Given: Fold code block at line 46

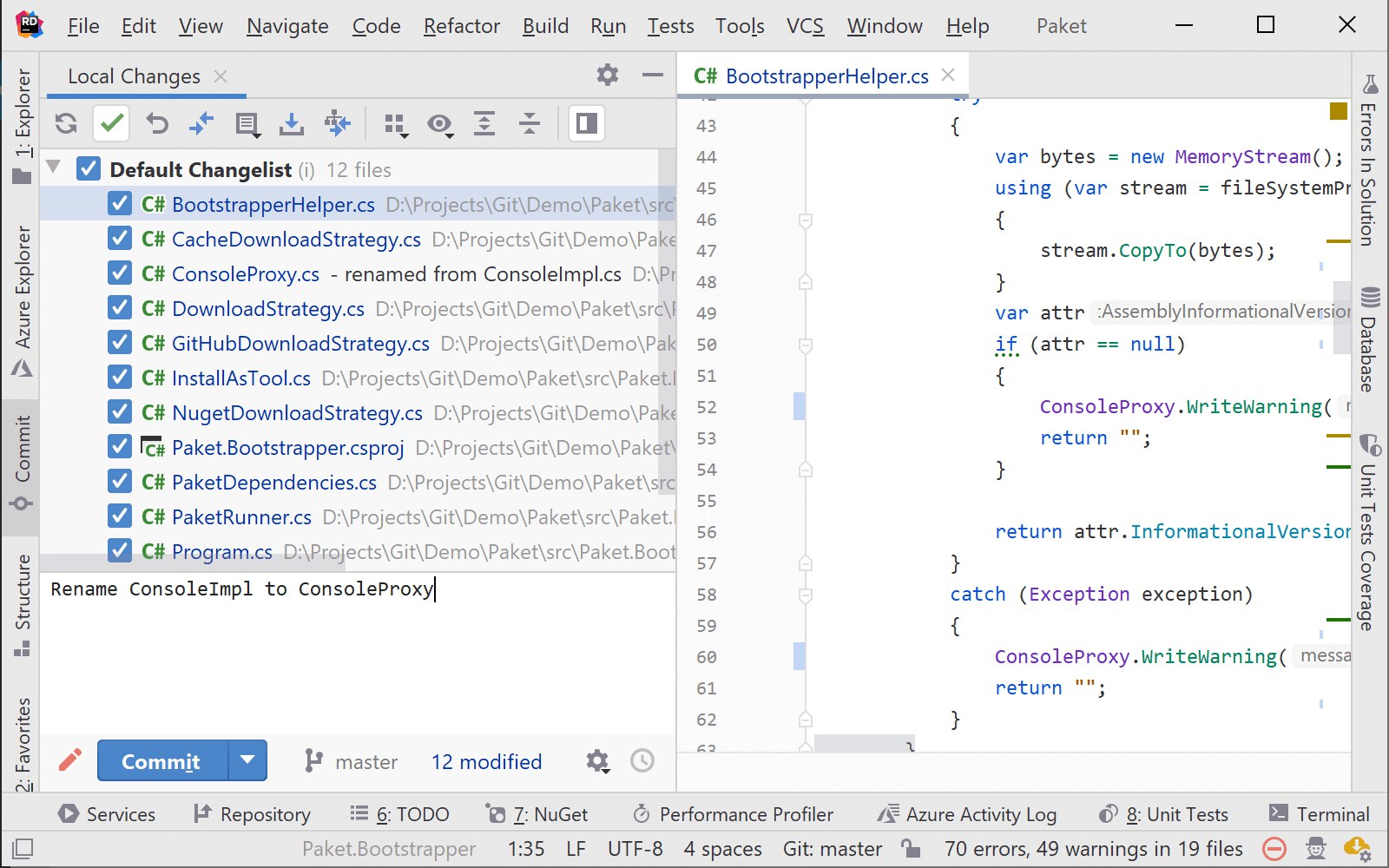Looking at the screenshot, I should [806, 220].
